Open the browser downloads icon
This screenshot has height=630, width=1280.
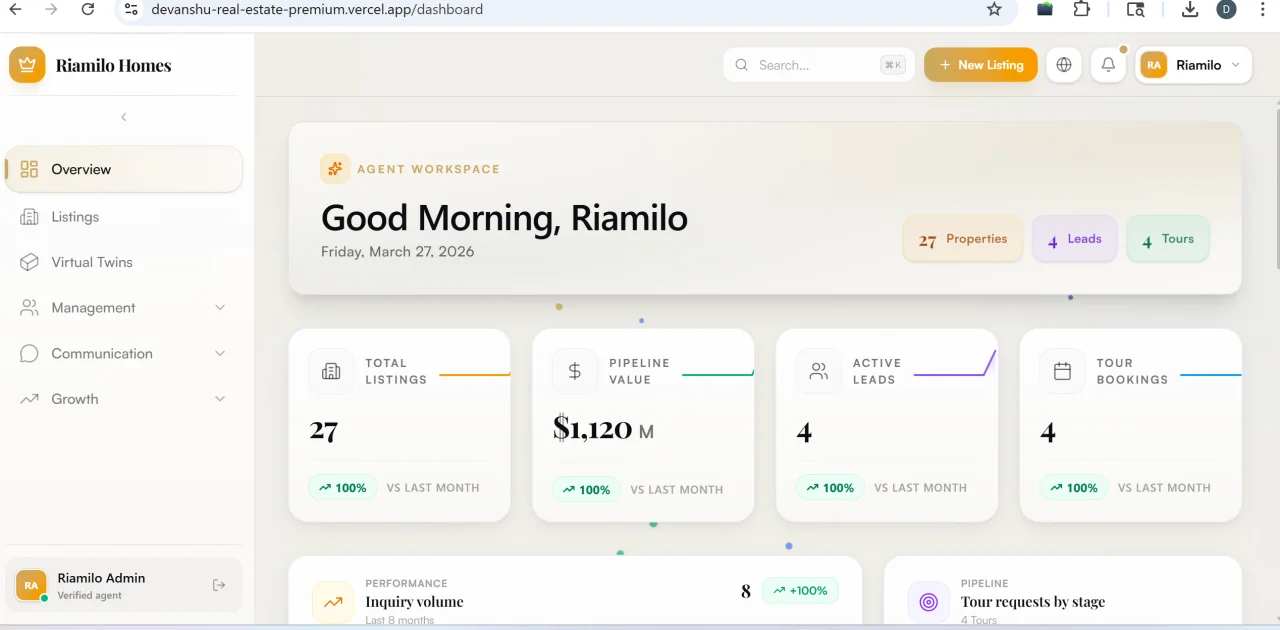[x=1190, y=9]
